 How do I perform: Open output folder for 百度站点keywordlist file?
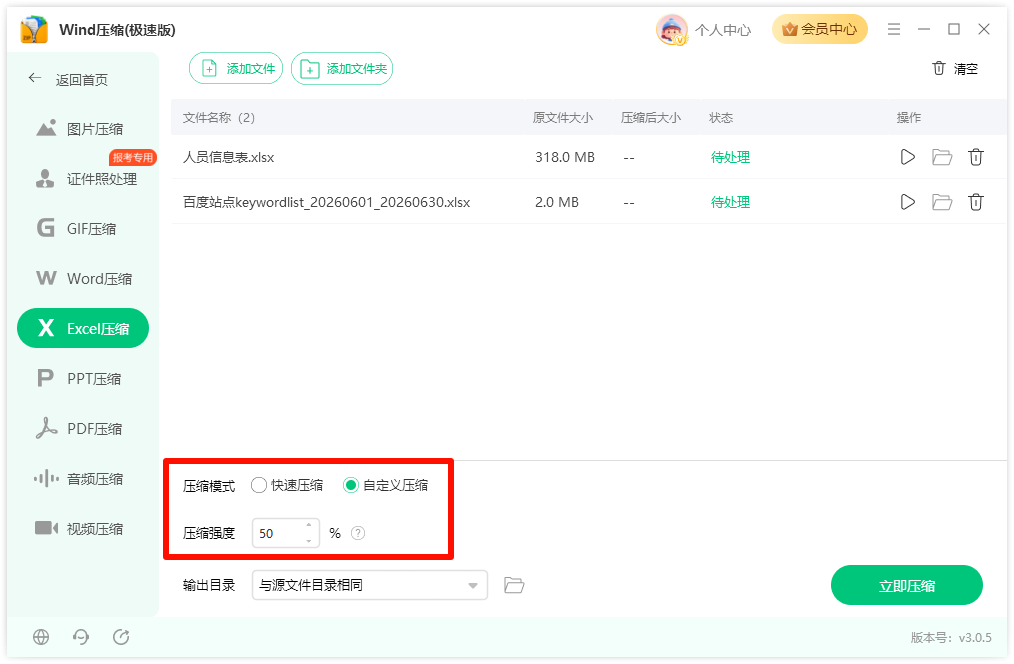pyautogui.click(x=942, y=202)
